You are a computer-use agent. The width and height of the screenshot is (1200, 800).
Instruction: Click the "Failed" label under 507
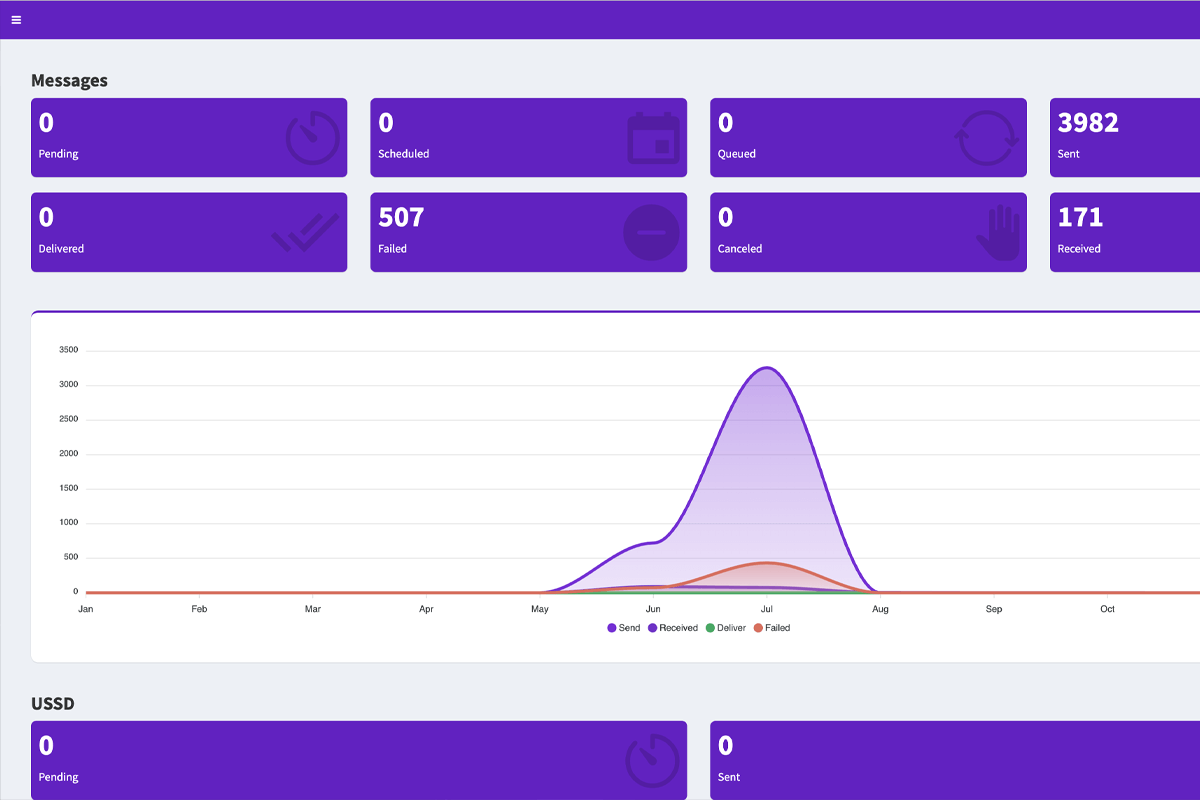[393, 249]
